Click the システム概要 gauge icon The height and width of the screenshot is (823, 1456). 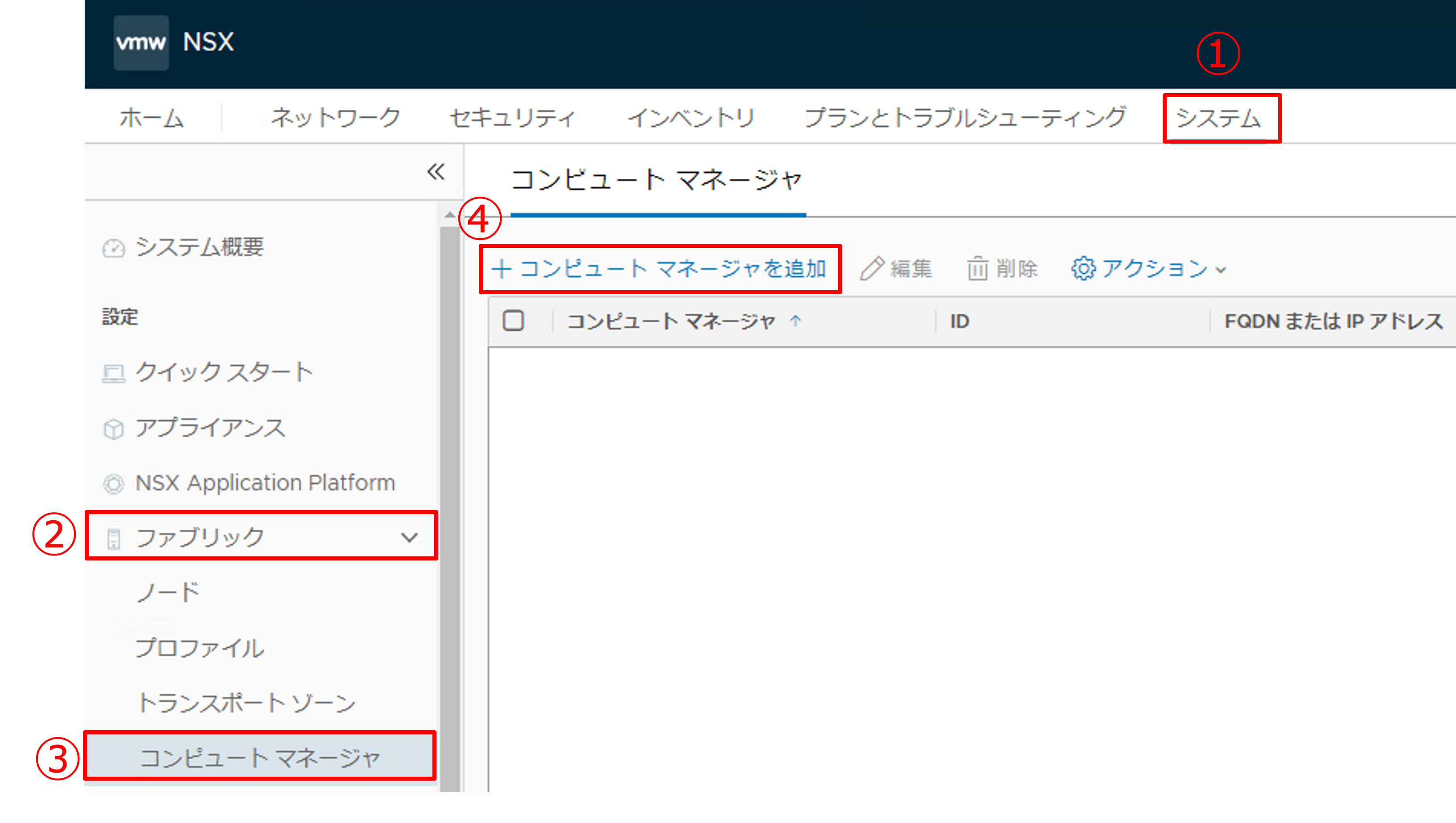114,247
